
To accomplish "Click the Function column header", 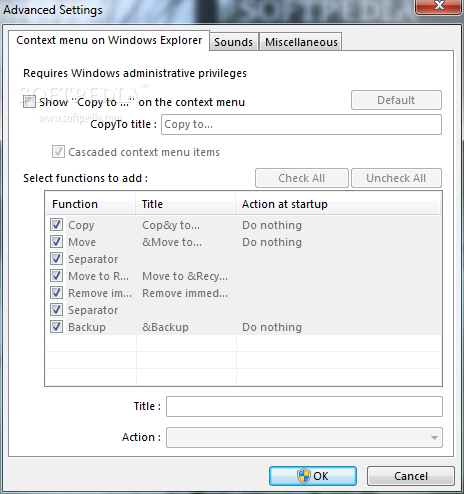I will pos(90,204).
